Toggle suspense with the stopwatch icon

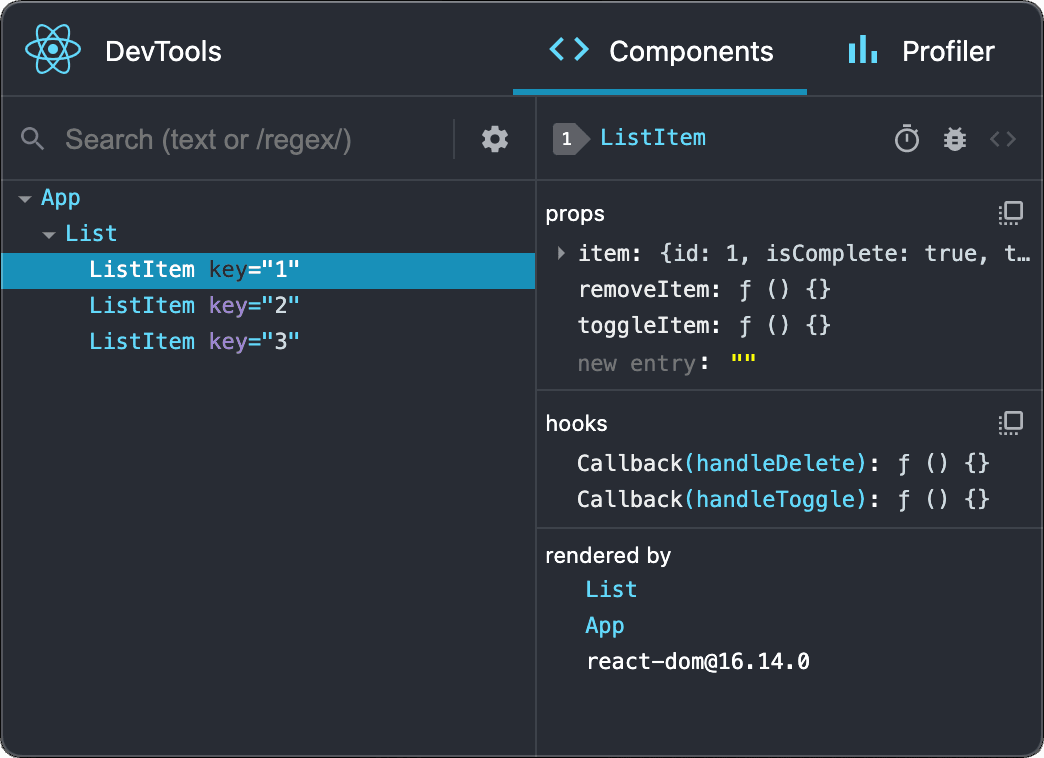(907, 140)
